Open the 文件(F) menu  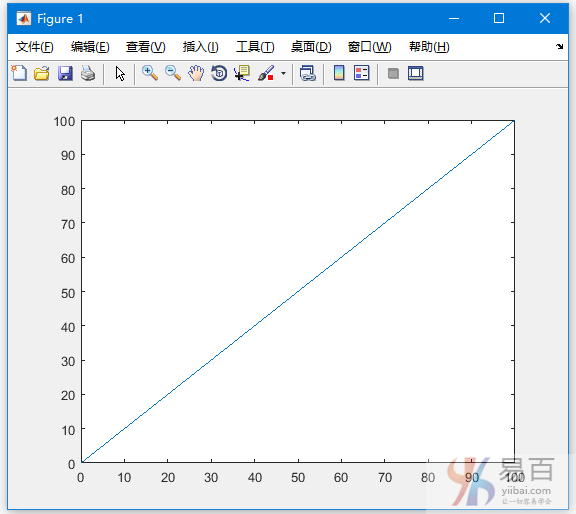[35, 47]
